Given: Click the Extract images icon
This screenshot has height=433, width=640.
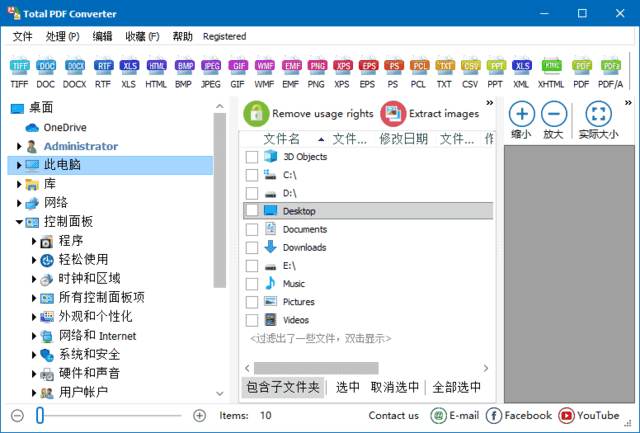Looking at the screenshot, I should pos(393,113).
